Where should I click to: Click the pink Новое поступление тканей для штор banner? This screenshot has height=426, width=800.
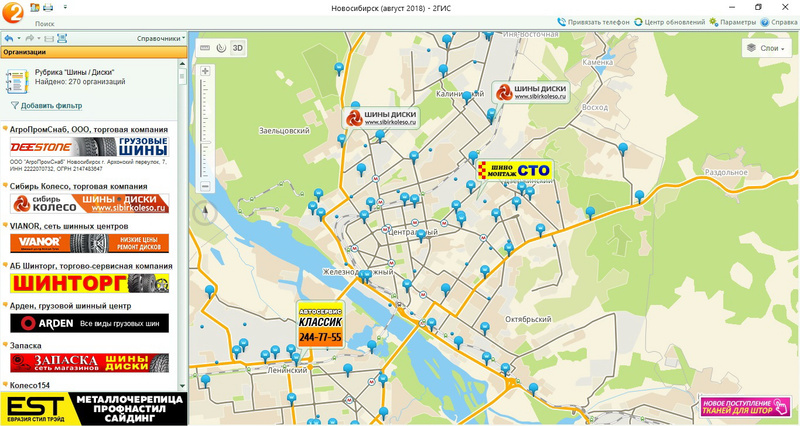tap(745, 407)
